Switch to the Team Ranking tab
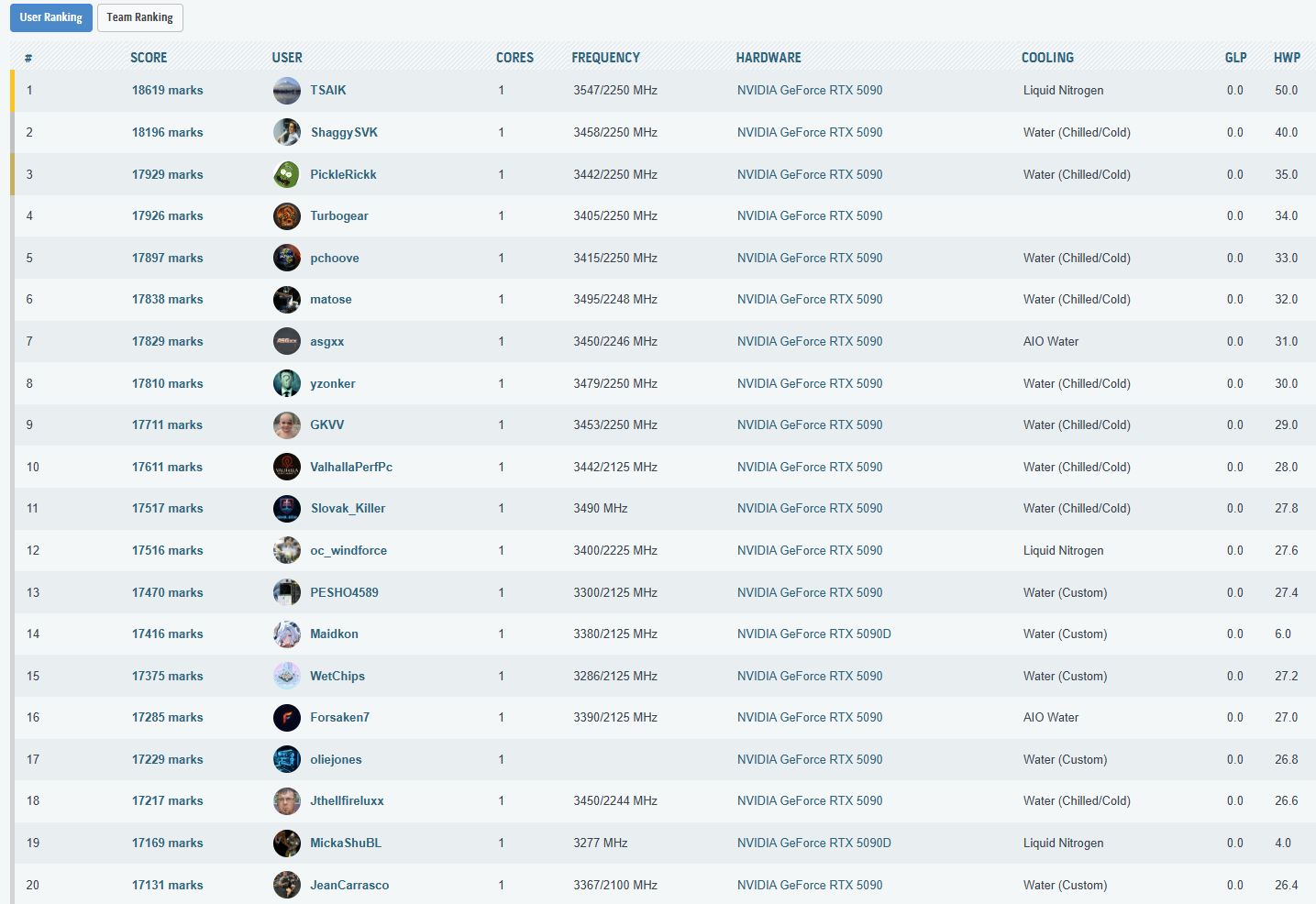Viewport: 1316px width, 904px height. [139, 17]
